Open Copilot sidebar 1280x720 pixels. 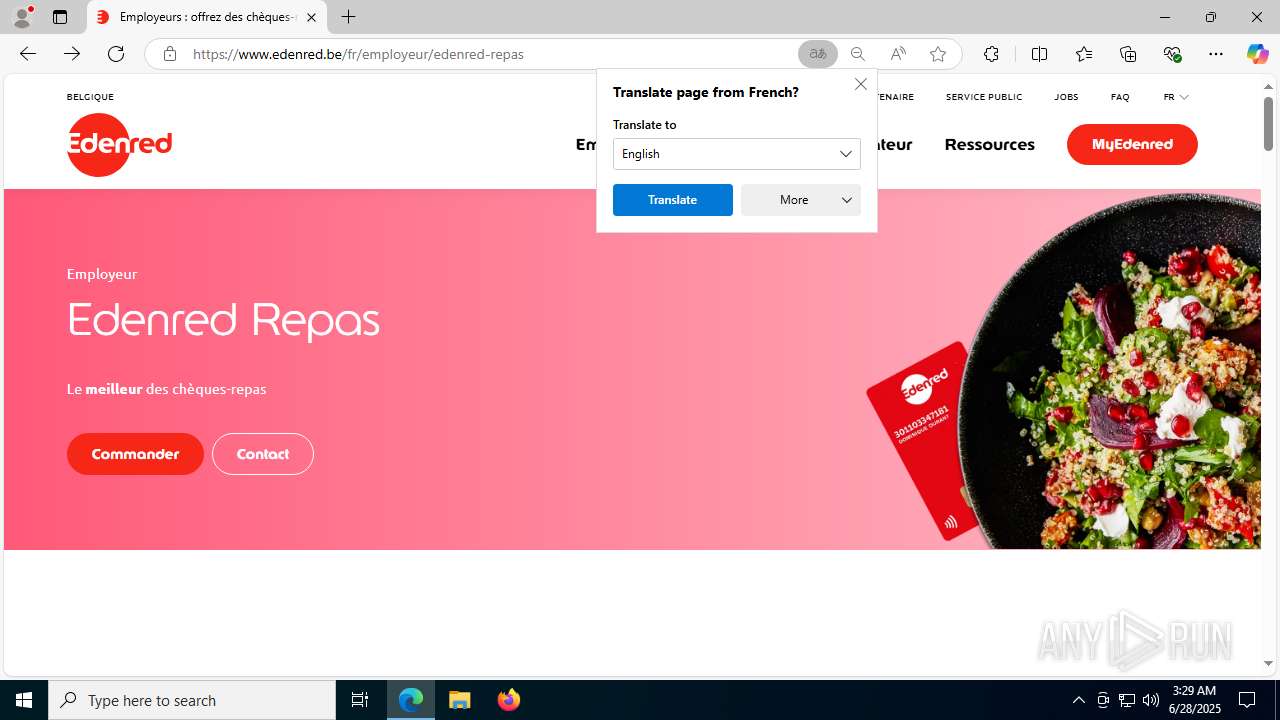click(1257, 54)
